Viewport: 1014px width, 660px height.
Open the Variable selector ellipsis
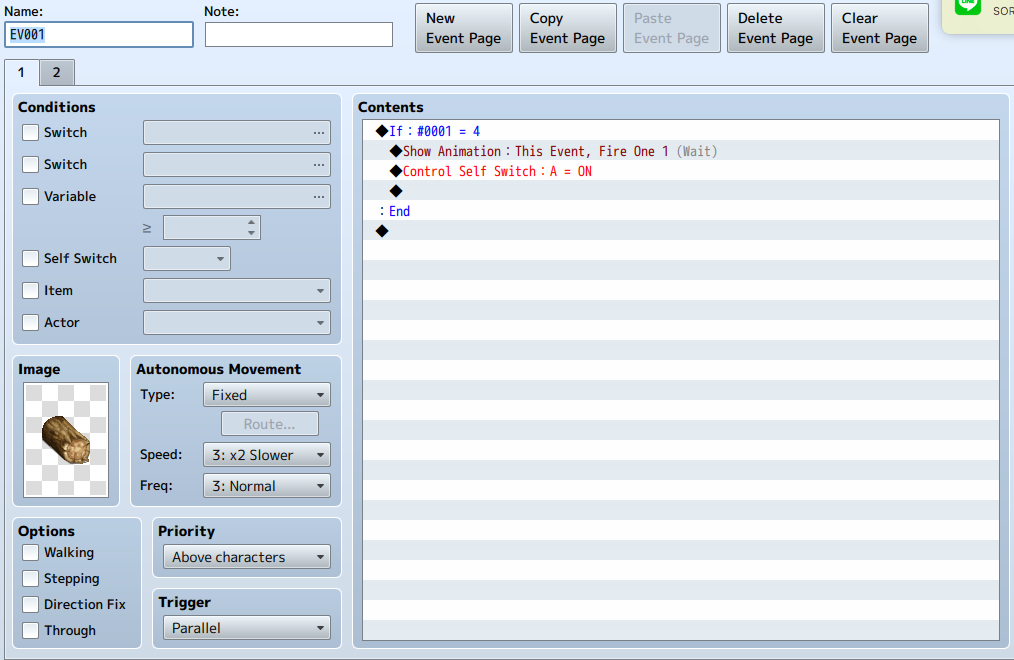pyautogui.click(x=319, y=197)
